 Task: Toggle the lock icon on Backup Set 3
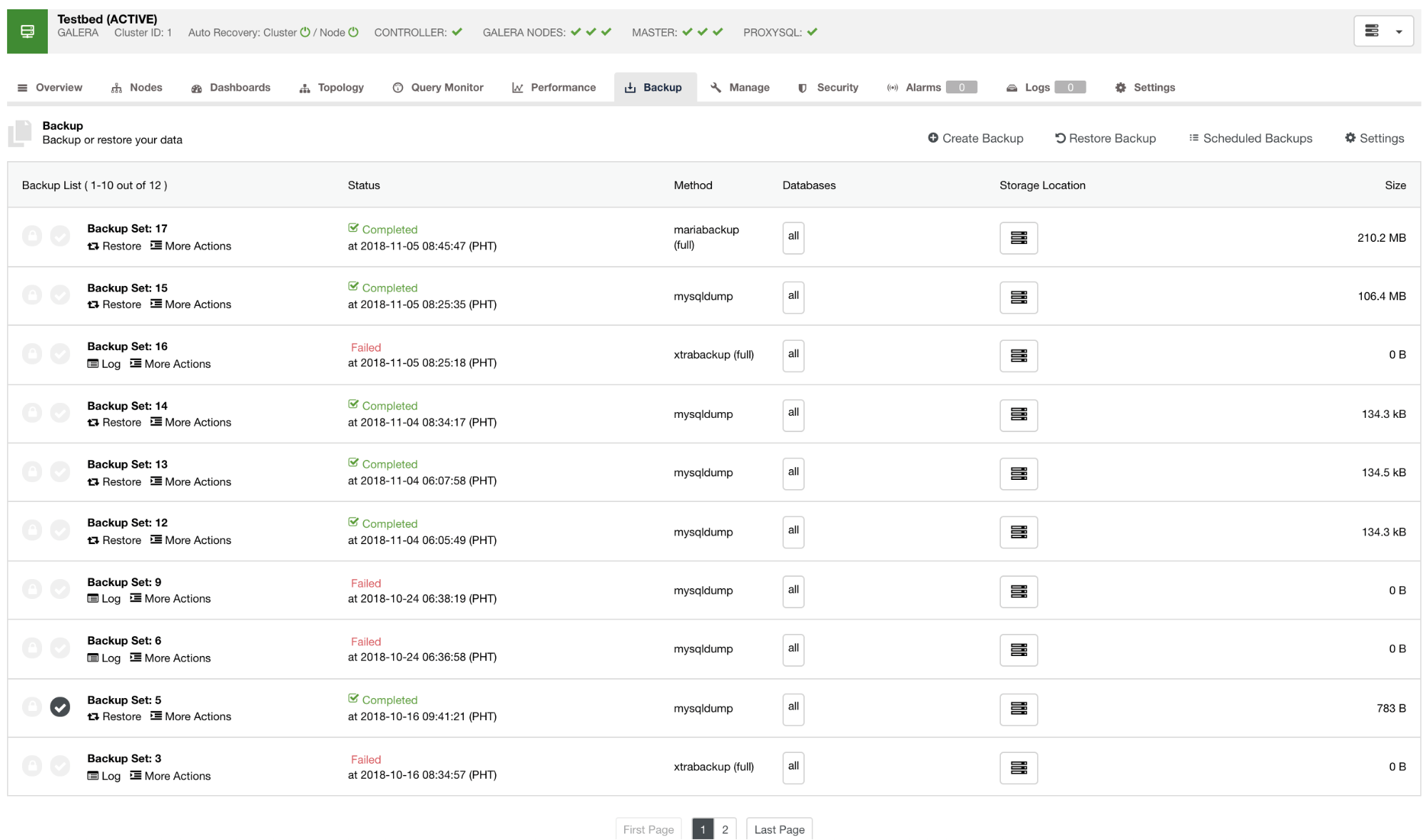click(x=32, y=765)
